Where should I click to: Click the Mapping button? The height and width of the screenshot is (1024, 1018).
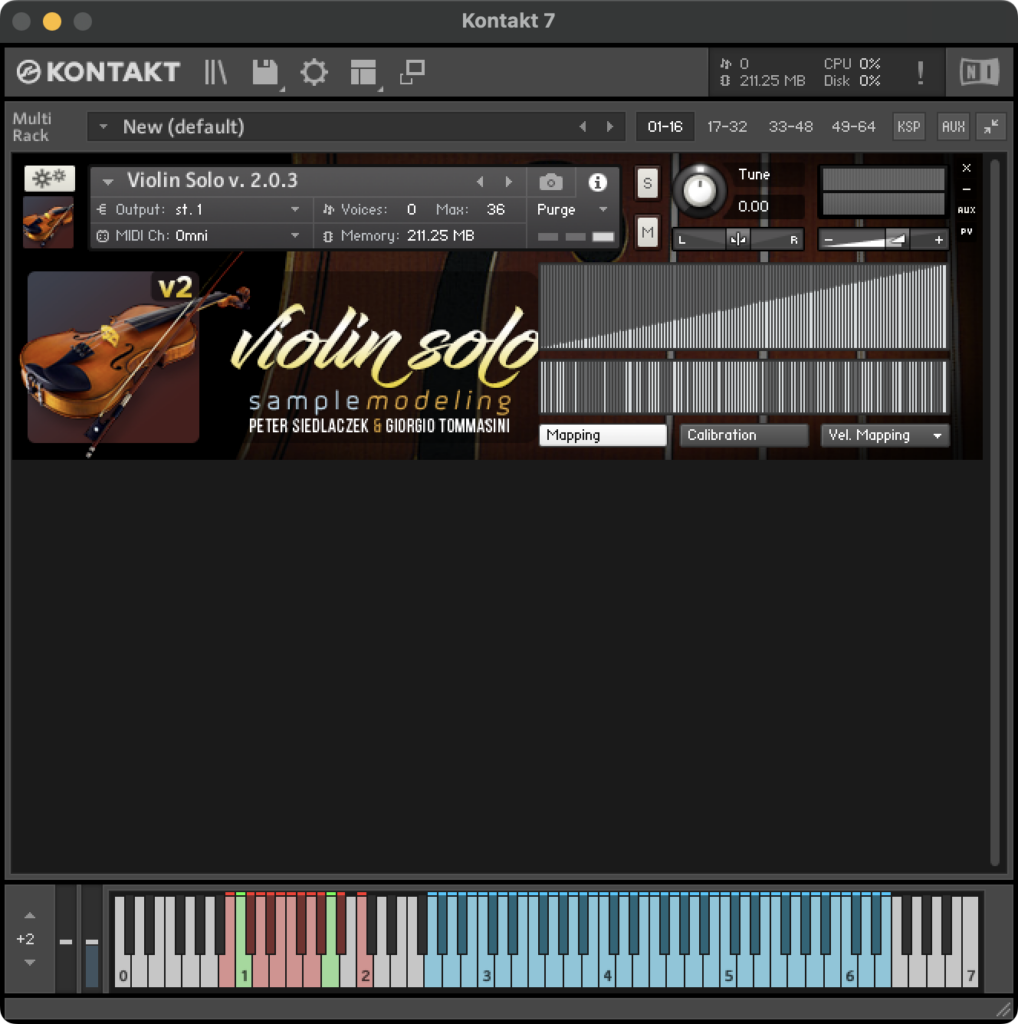[603, 435]
